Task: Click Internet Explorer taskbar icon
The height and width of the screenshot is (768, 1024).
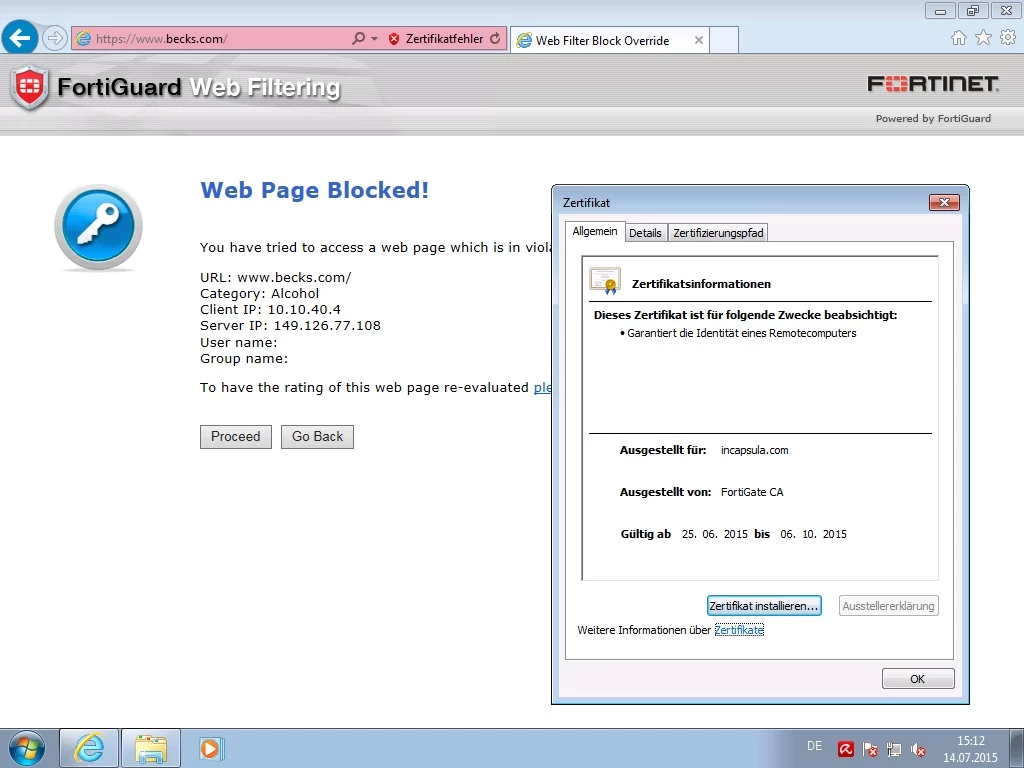Action: pos(89,748)
